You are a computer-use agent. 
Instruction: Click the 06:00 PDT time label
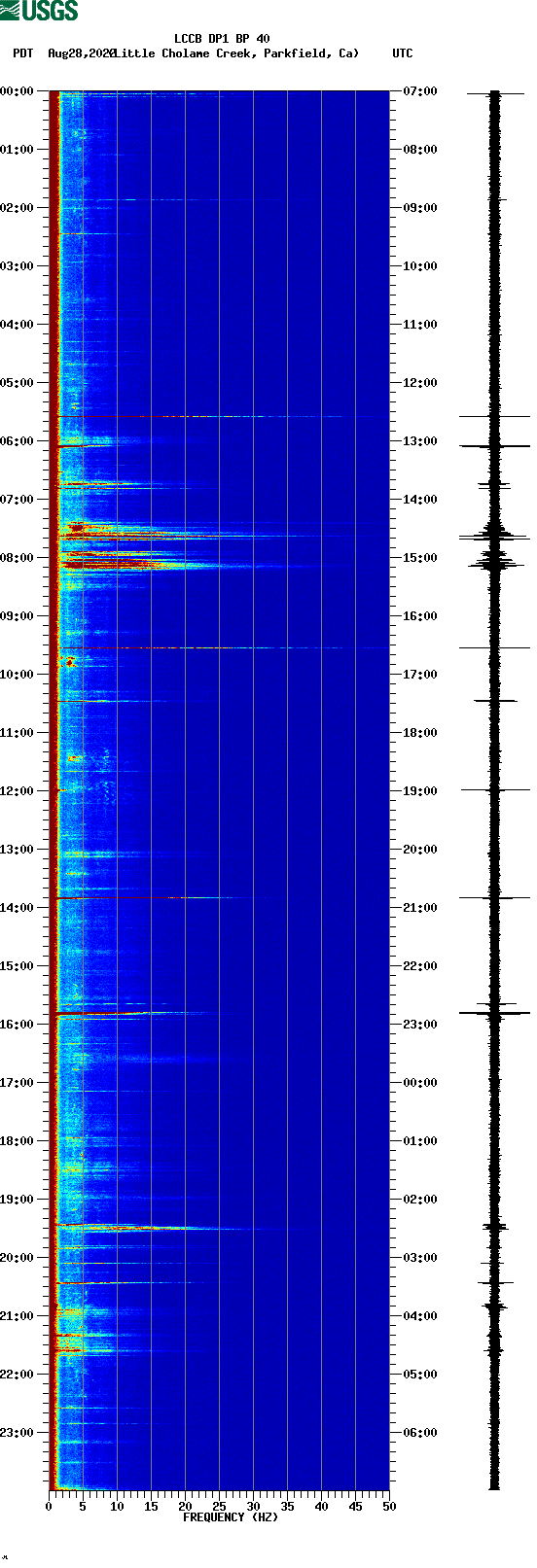pyautogui.click(x=18, y=441)
